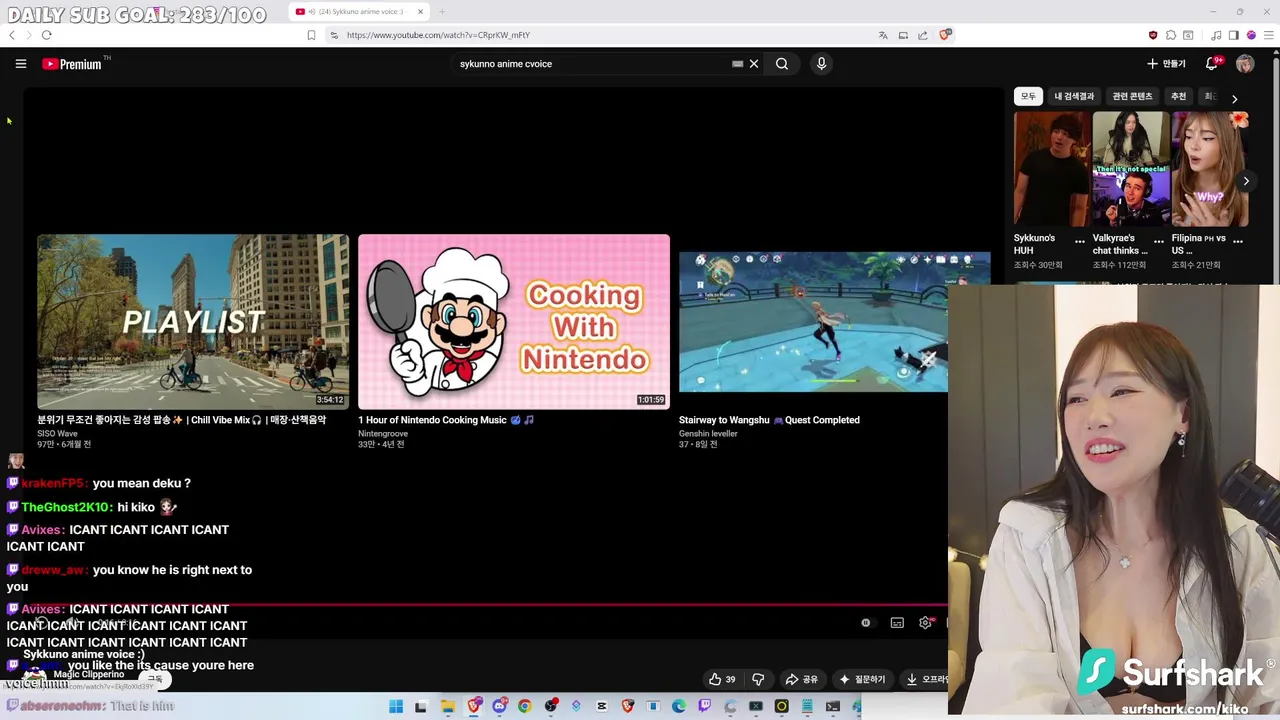The height and width of the screenshot is (720, 1280).
Task: Go back with the browser back arrow
Action: coord(12,35)
